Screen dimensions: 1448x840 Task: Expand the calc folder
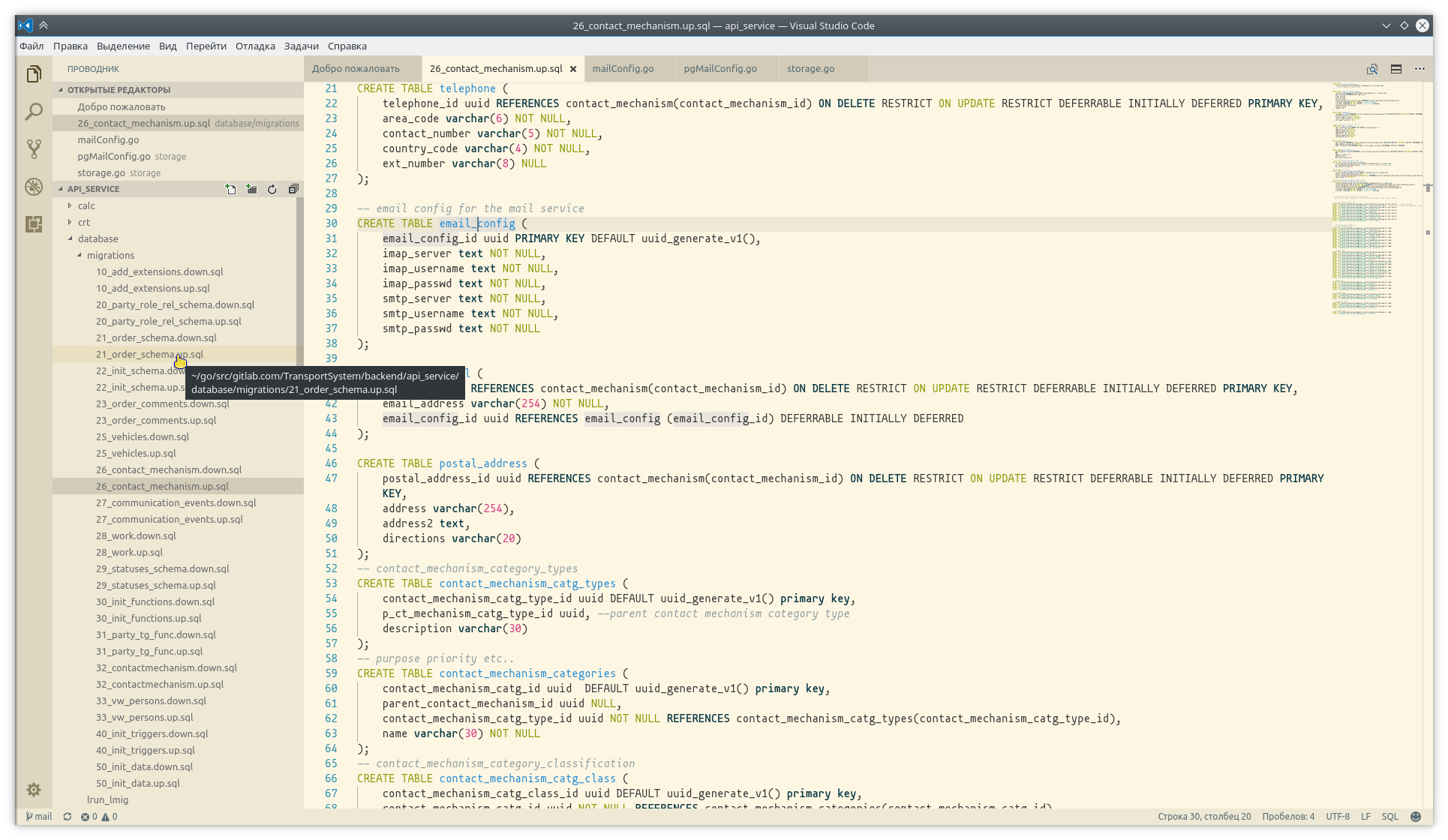(x=86, y=205)
